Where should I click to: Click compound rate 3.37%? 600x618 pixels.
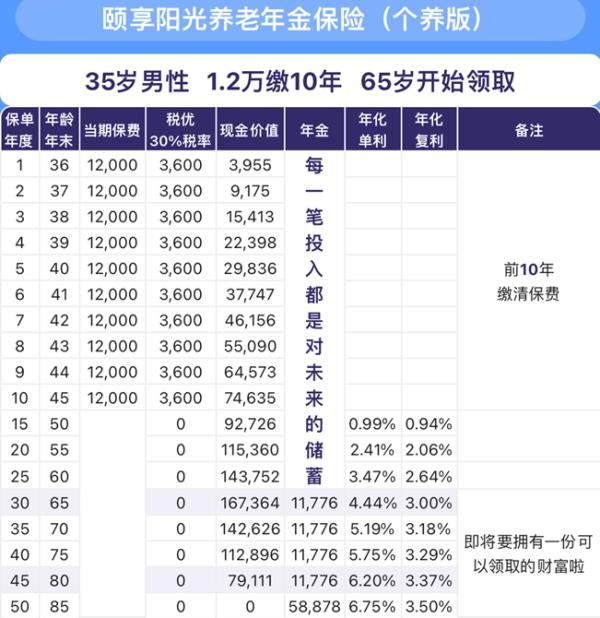click(x=429, y=581)
